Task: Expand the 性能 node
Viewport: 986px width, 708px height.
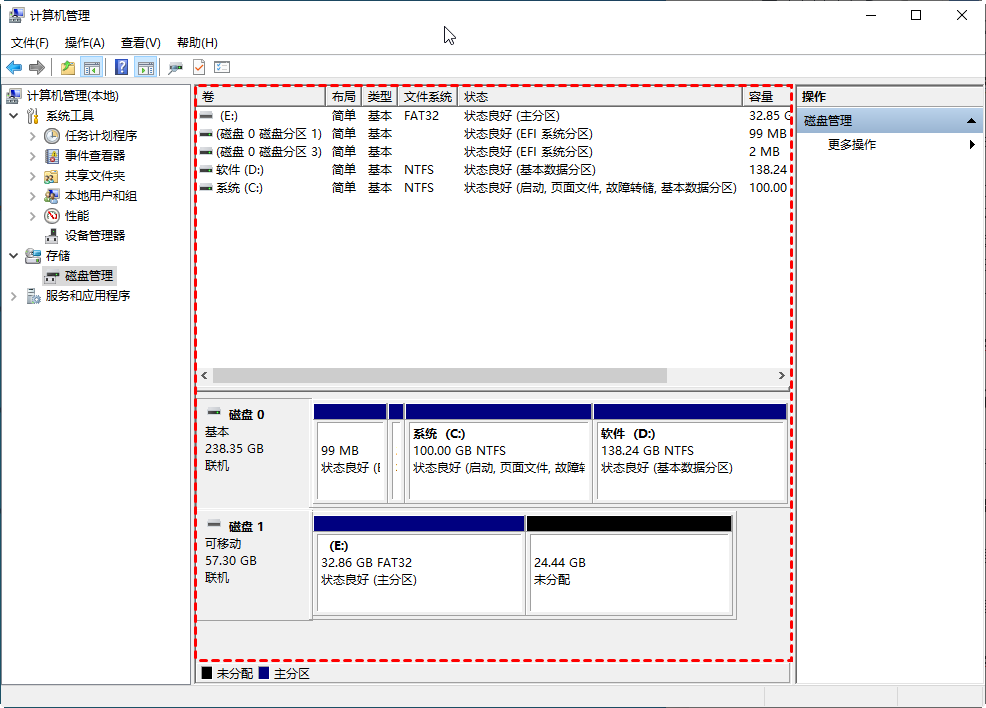Action: (33, 216)
